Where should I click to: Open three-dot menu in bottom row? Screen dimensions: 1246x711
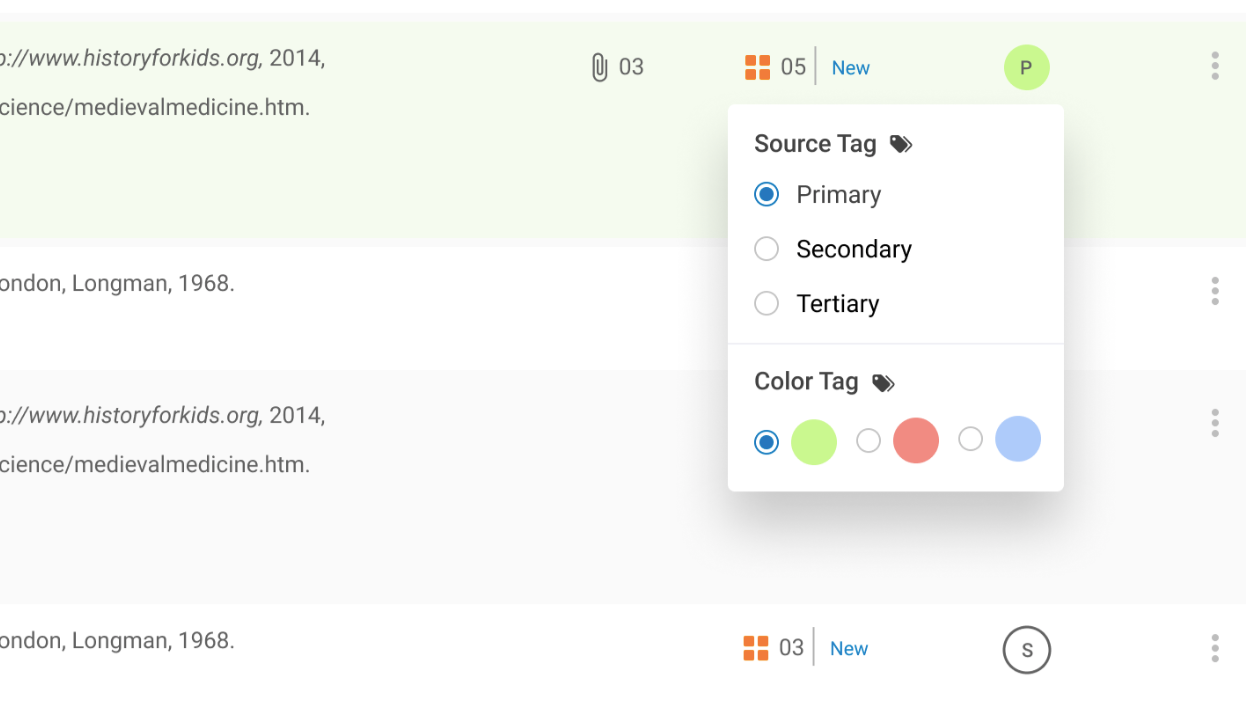[1215, 648]
